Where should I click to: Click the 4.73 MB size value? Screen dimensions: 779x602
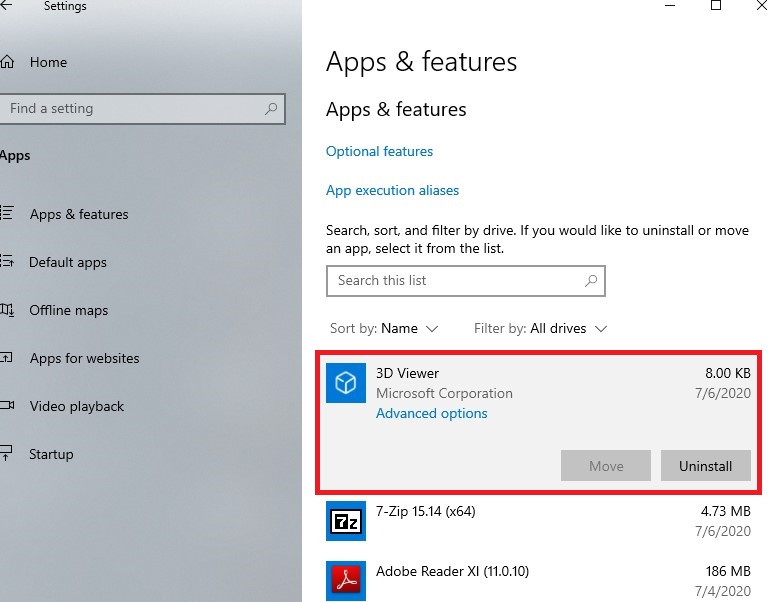click(x=725, y=511)
